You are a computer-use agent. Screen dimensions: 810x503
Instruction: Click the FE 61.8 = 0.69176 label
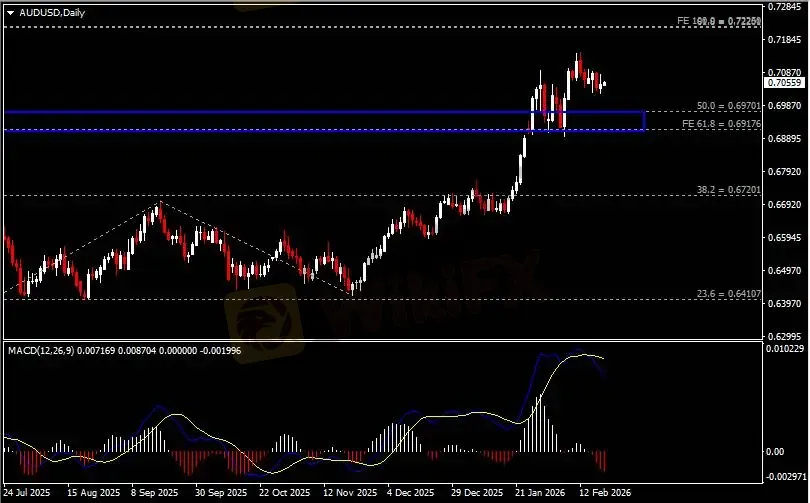pyautogui.click(x=721, y=124)
